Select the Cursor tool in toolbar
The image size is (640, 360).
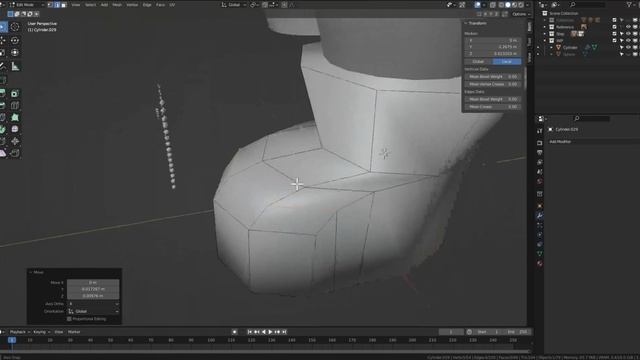pyautogui.click(x=15, y=27)
